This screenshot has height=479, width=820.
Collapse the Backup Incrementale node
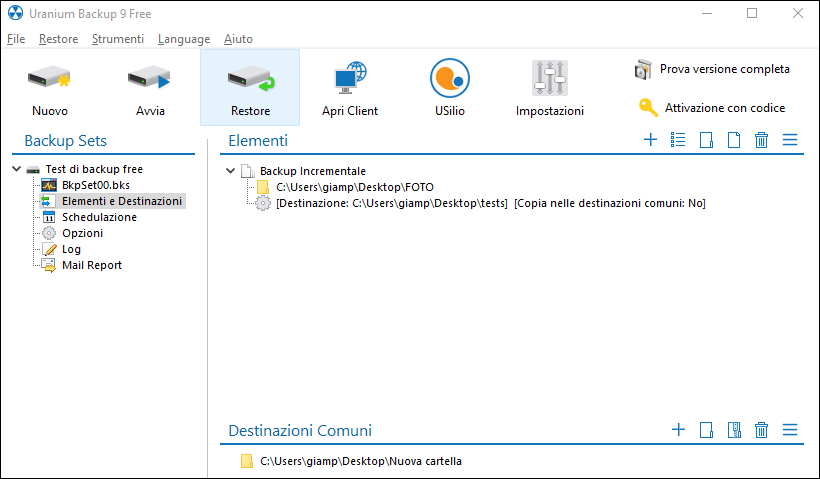(x=231, y=170)
